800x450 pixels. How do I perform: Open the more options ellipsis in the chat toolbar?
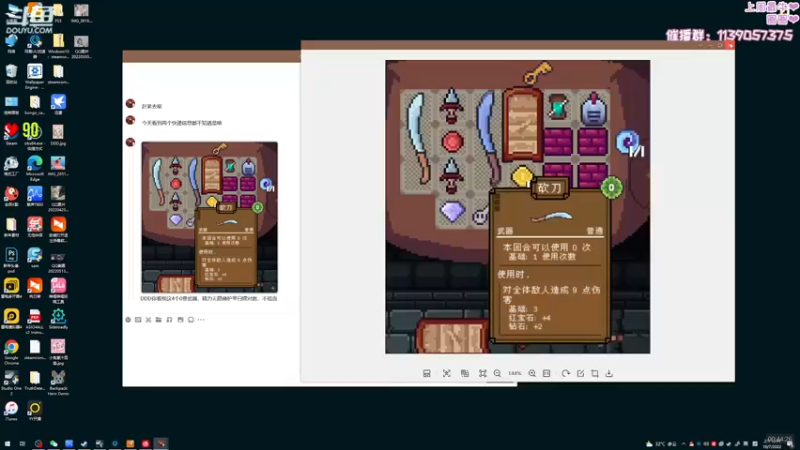(201, 320)
